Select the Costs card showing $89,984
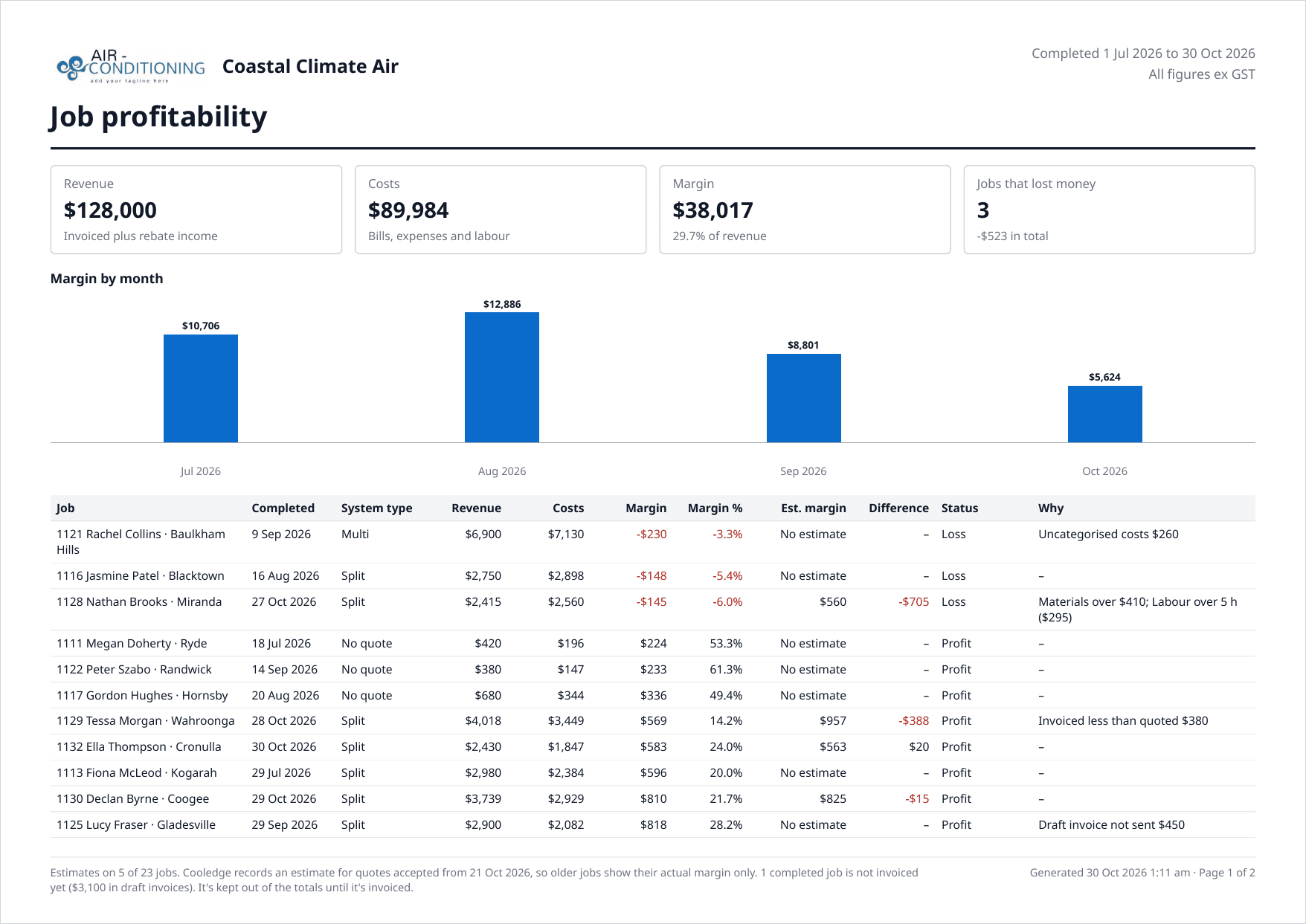Viewport: 1306px width, 924px height. (501, 210)
